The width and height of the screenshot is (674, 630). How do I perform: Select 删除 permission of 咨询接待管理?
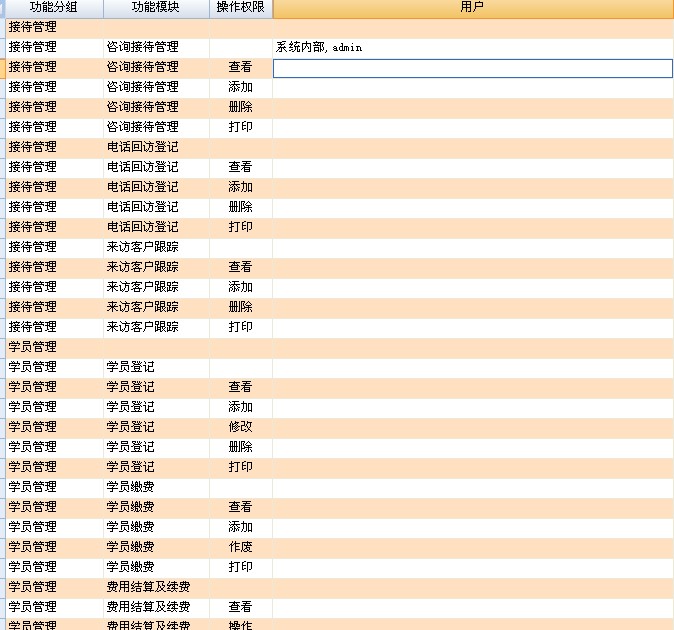[x=241, y=107]
